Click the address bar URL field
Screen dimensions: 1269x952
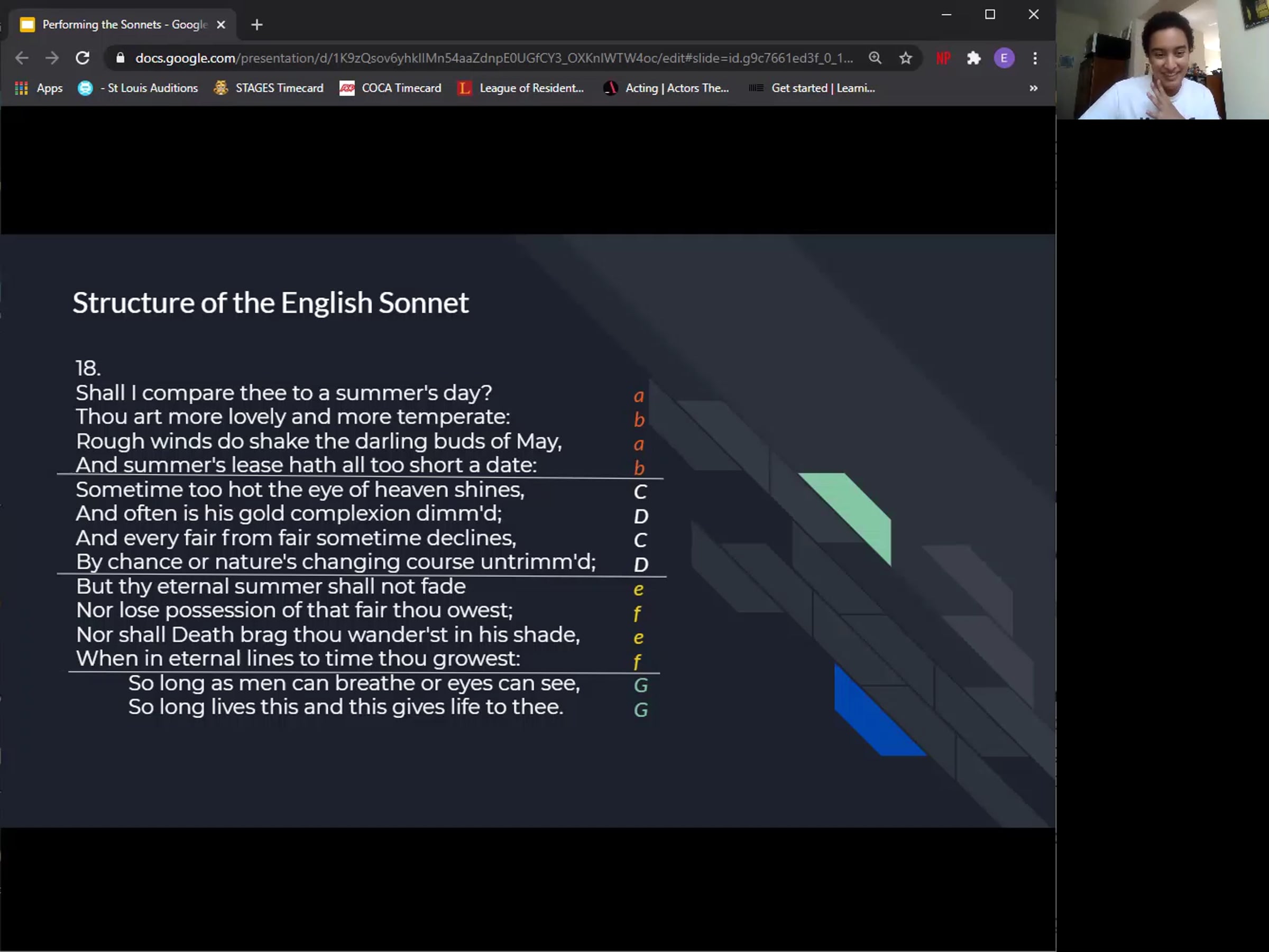(493, 58)
